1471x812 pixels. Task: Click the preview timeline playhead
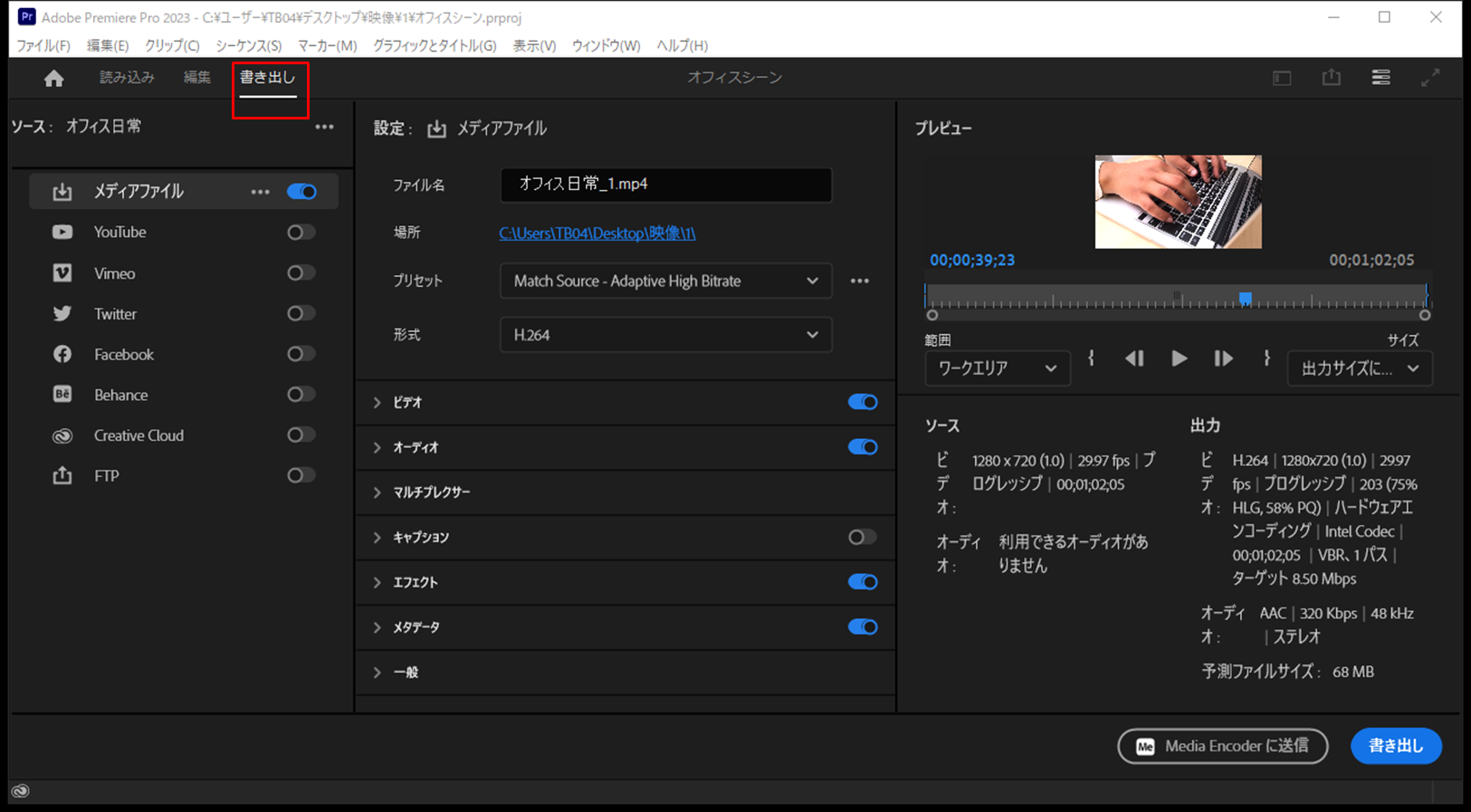pos(1246,299)
